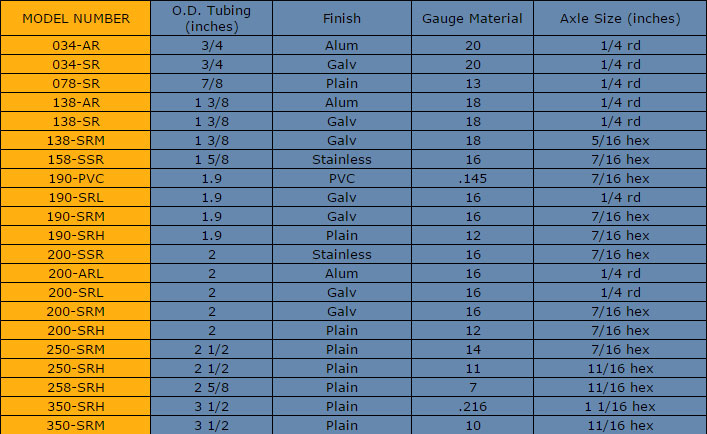Select the 138-SRM model cell
707x434 pixels.
coord(76,140)
